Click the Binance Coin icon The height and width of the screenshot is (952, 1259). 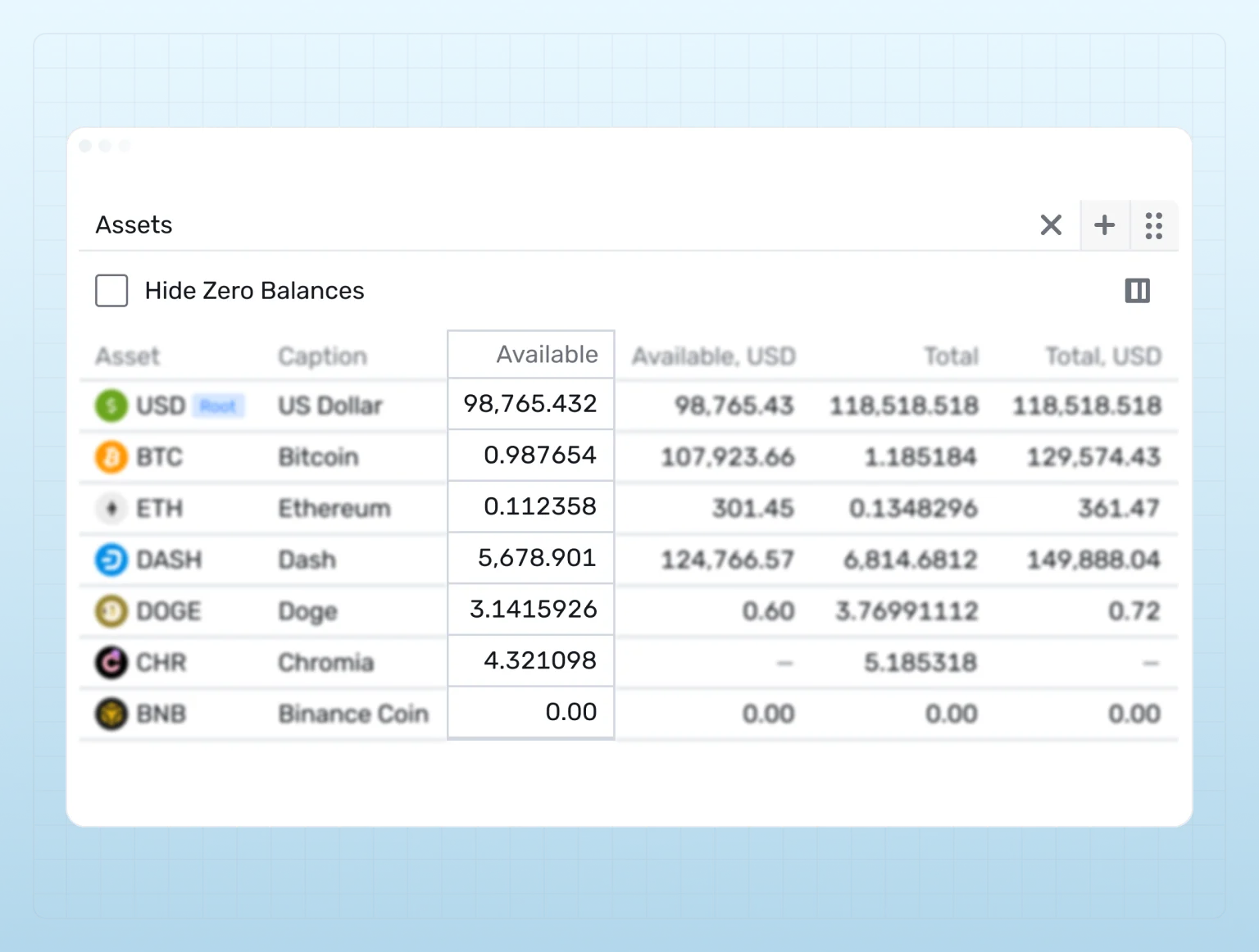point(111,714)
